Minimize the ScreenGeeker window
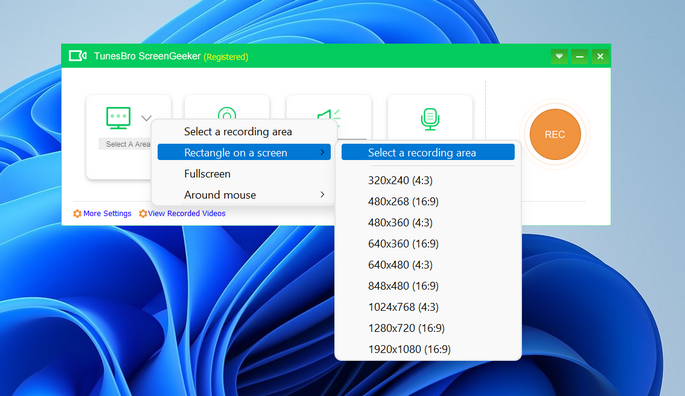Image resolution: width=685 pixels, height=396 pixels. click(x=580, y=56)
